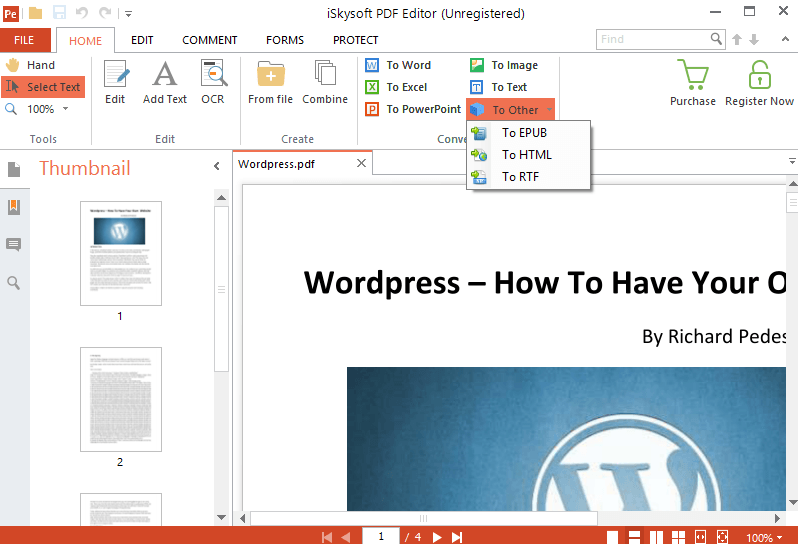Switch to the COMMENT ribbon tab
798x544 pixels.
coord(210,40)
